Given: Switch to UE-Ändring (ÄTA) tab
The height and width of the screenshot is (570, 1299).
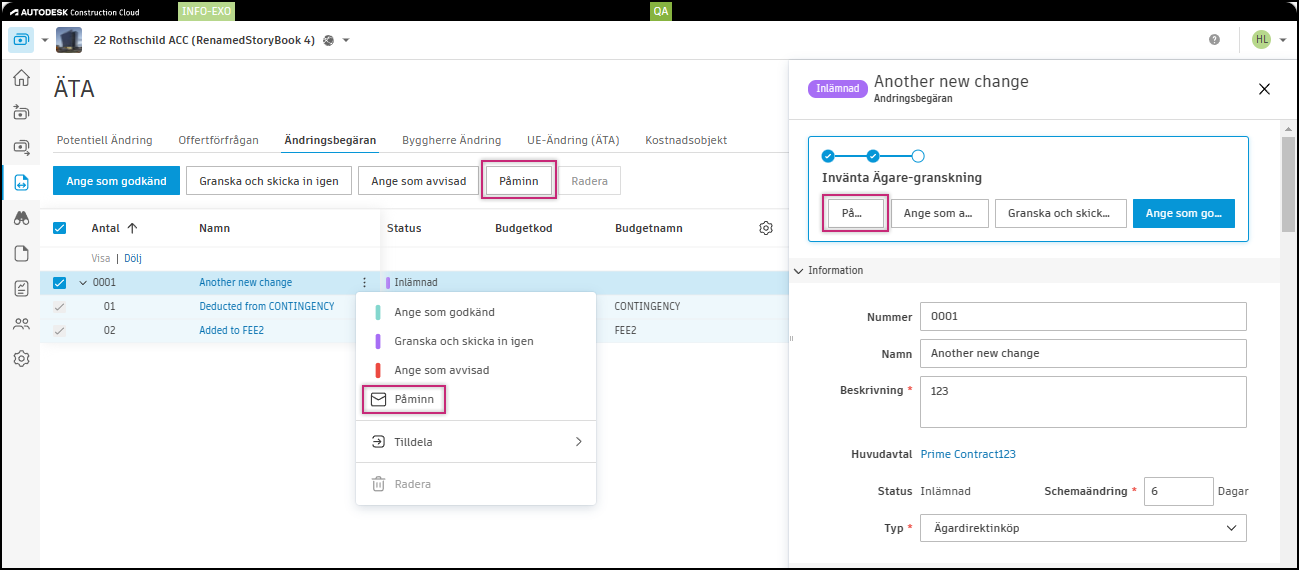Looking at the screenshot, I should (x=573, y=140).
